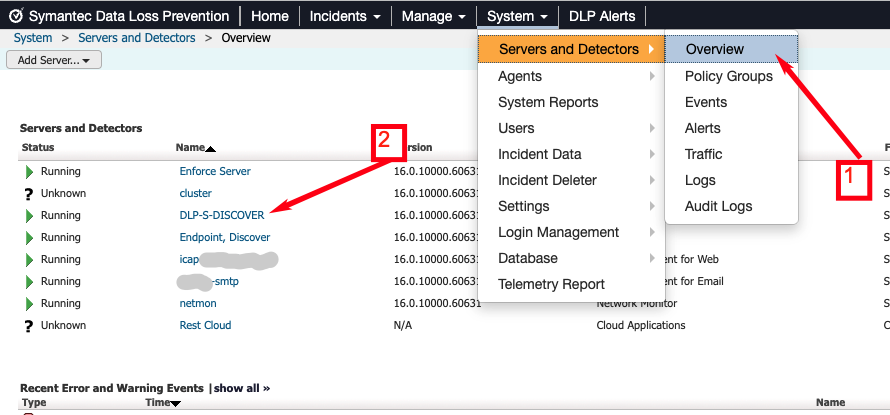The height and width of the screenshot is (415, 890).
Task: Open the Add Server dropdown
Action: (x=54, y=60)
